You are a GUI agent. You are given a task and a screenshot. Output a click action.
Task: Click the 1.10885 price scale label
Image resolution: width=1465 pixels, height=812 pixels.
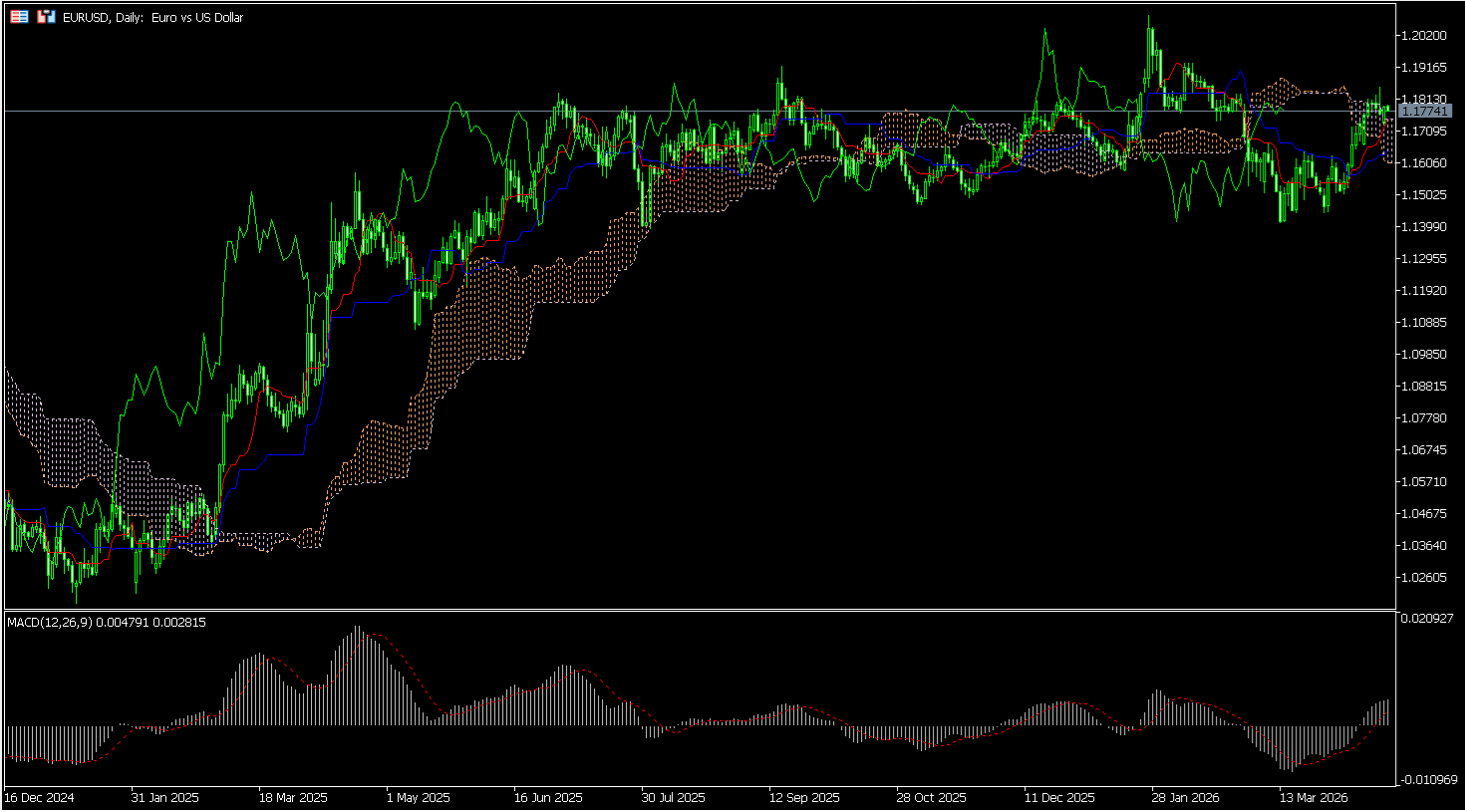(1423, 323)
